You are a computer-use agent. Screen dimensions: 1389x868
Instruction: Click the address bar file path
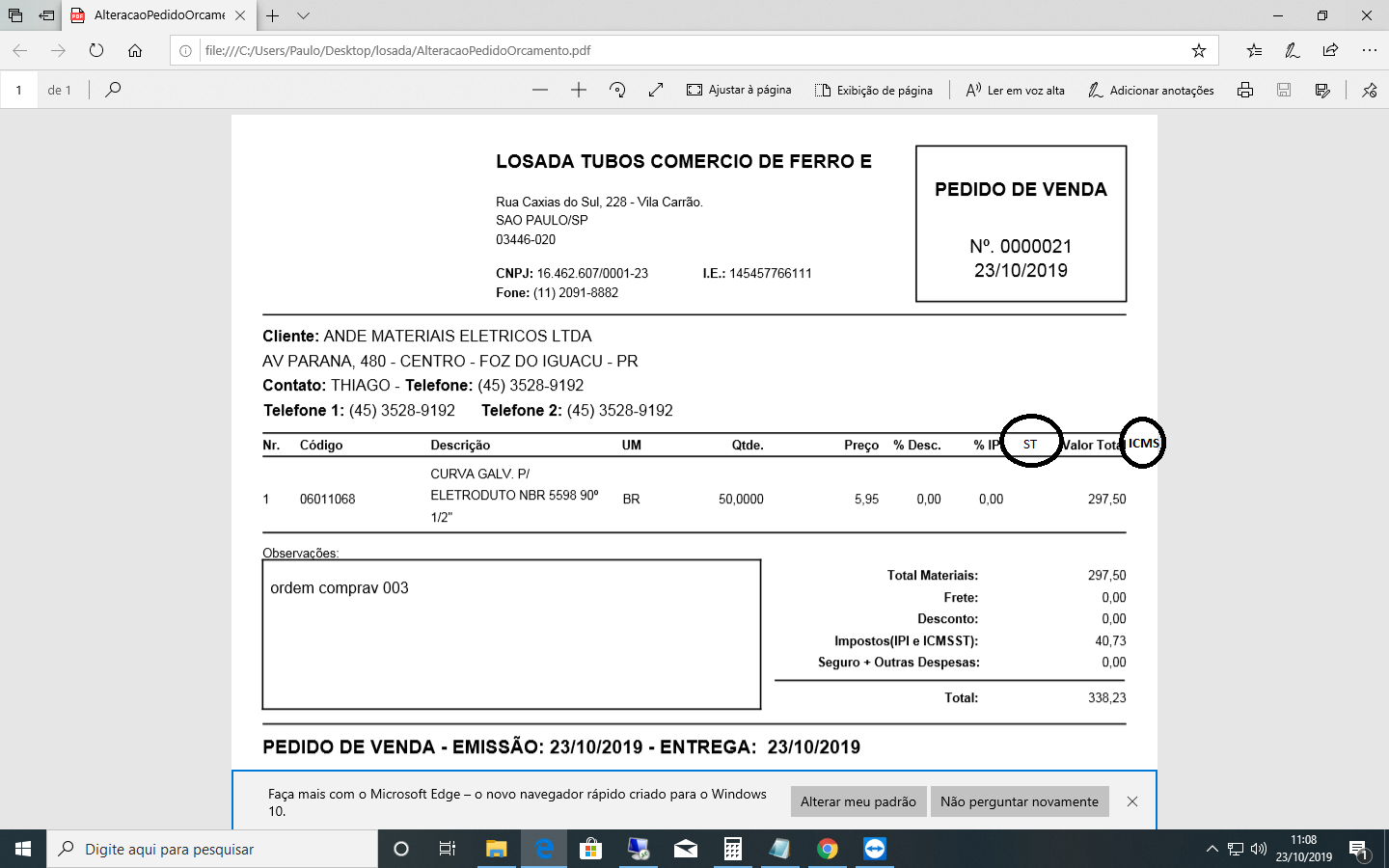tap(397, 50)
